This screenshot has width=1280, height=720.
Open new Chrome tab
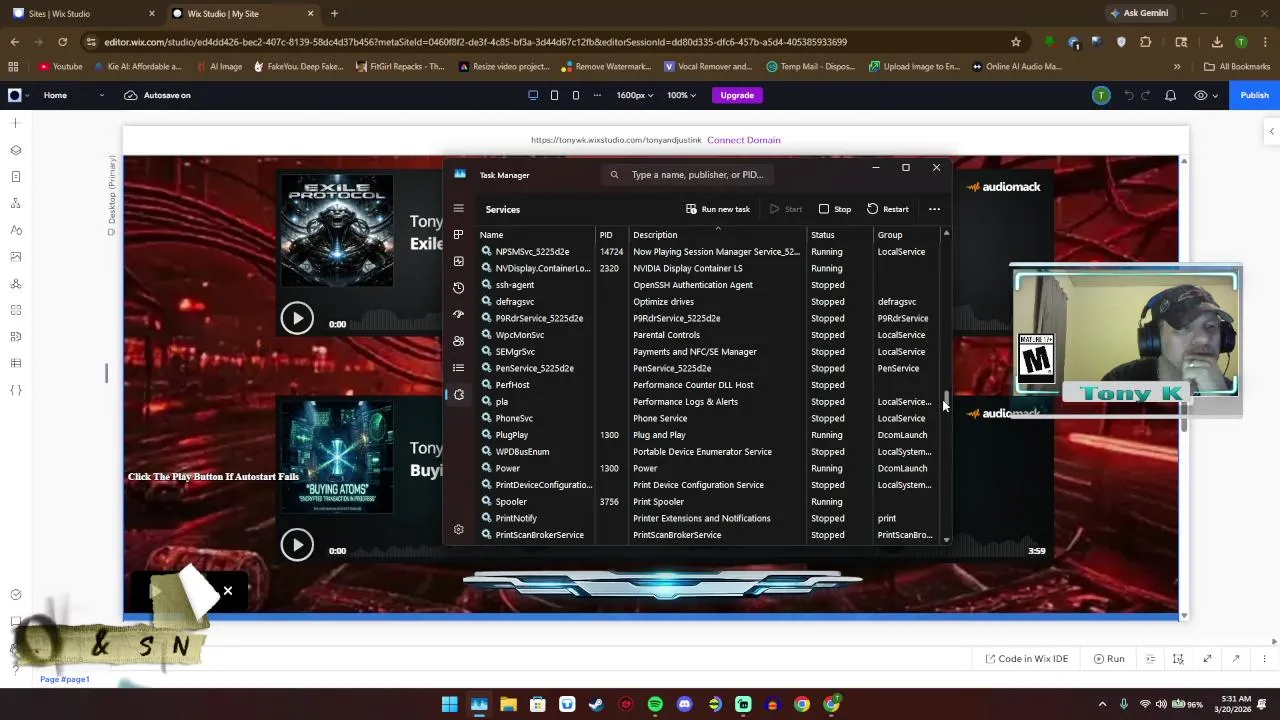[x=334, y=13]
